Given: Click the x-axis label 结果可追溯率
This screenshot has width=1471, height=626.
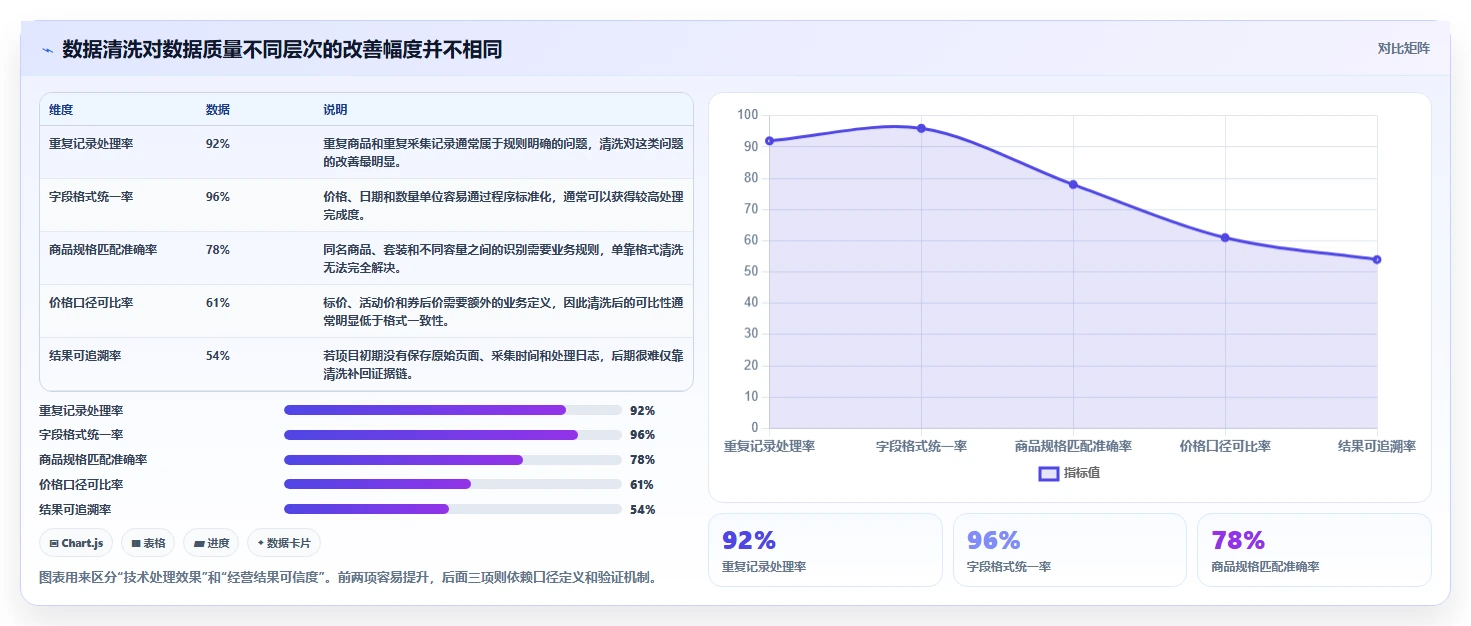Looking at the screenshot, I should (x=1377, y=446).
